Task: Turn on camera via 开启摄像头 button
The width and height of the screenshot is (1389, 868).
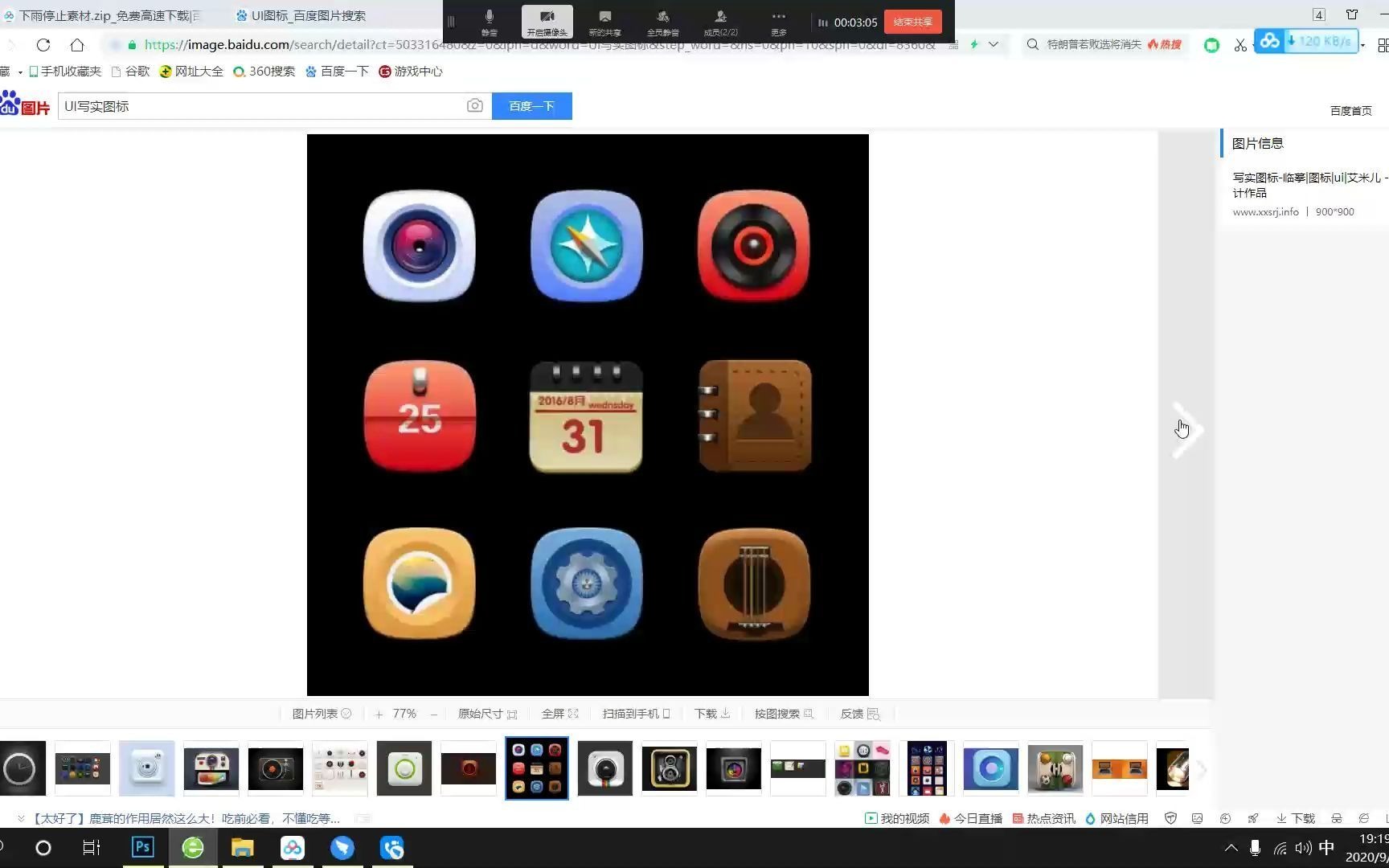Action: click(x=547, y=22)
